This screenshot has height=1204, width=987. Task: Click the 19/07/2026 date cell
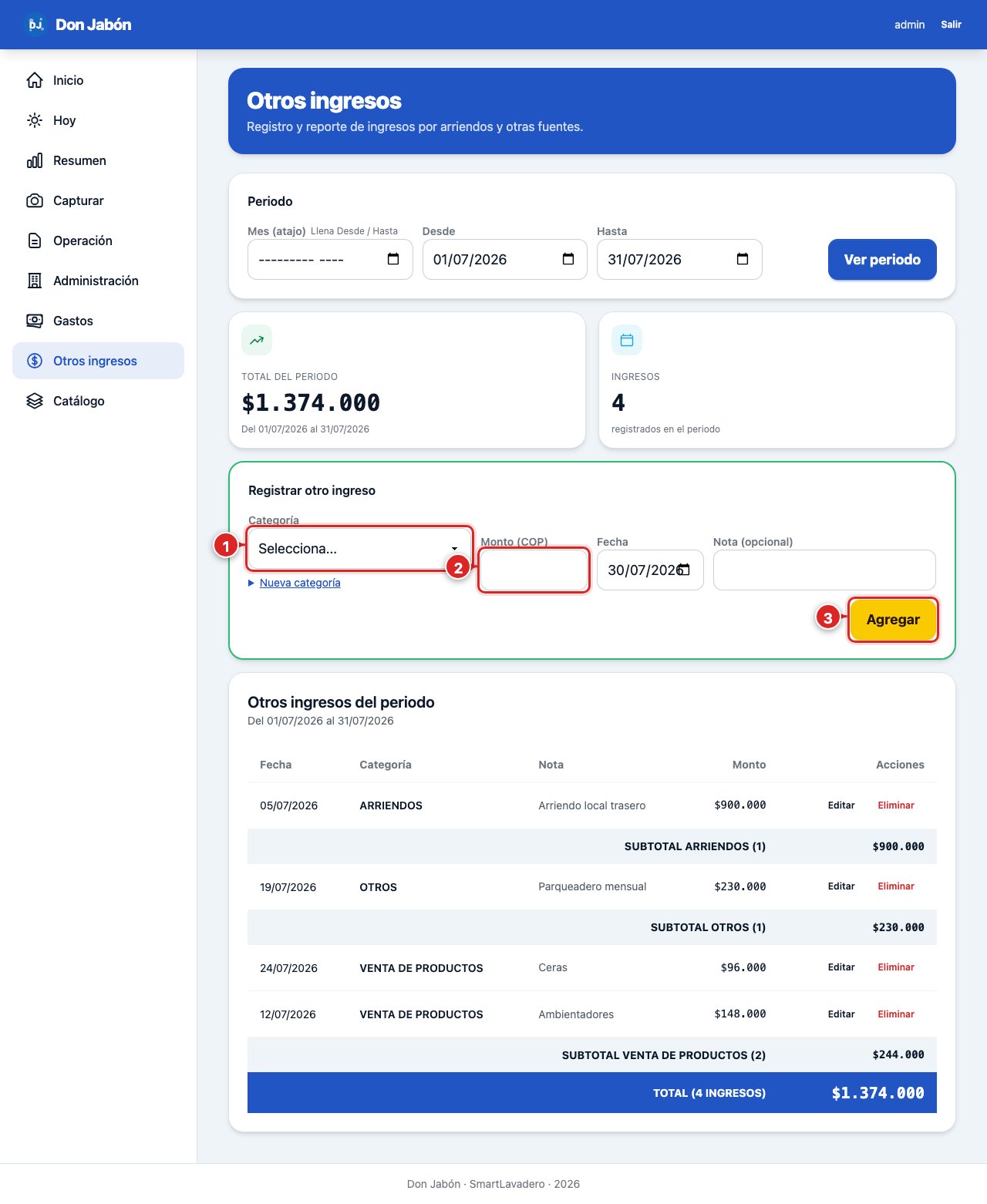288,887
